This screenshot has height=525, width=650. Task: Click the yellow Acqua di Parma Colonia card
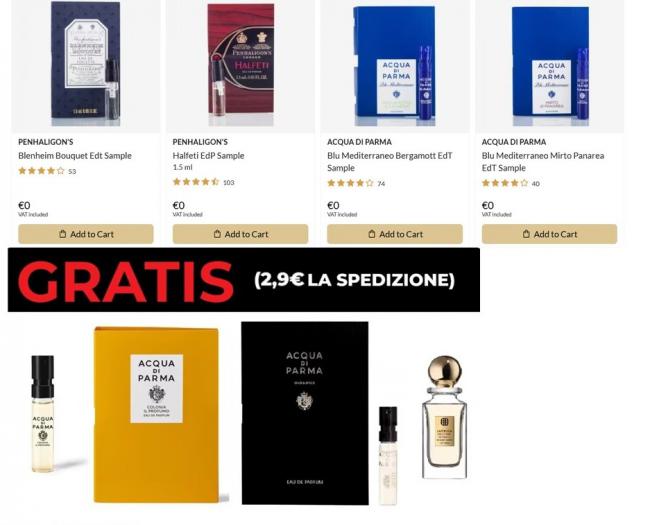click(x=156, y=415)
